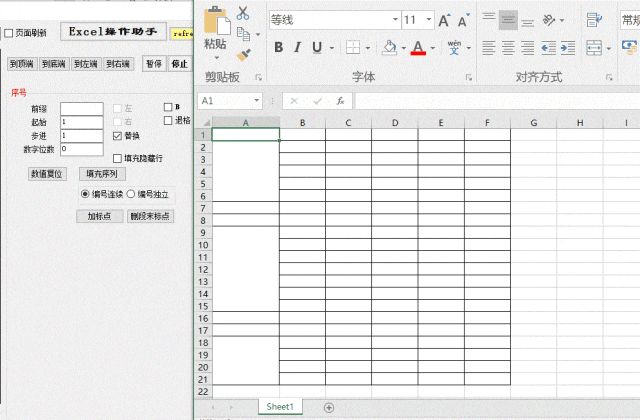Open fill color dropdown arrow
Viewport: 640px width, 420px height.
(404, 48)
